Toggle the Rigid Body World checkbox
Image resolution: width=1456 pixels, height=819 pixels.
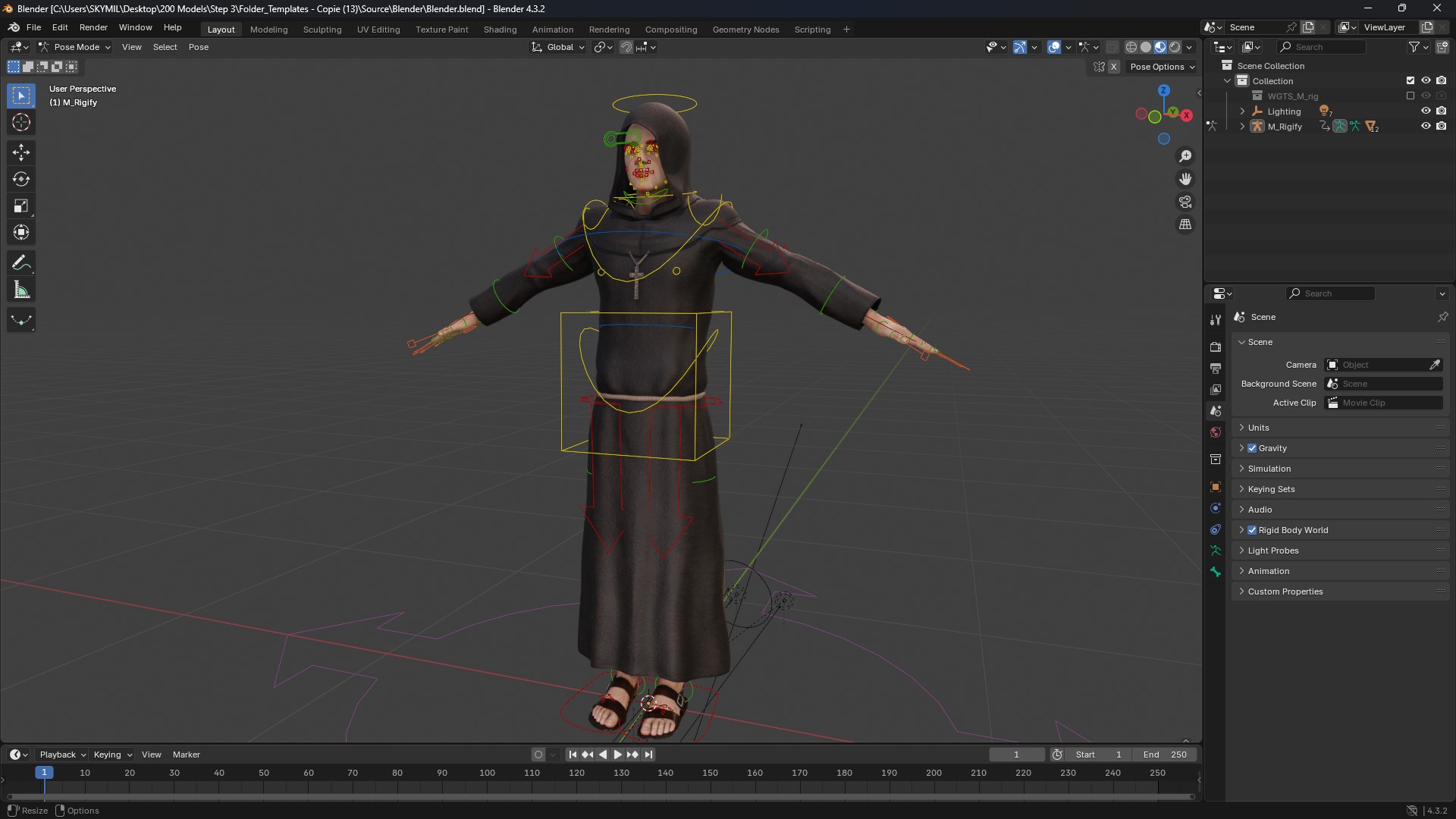1252,530
